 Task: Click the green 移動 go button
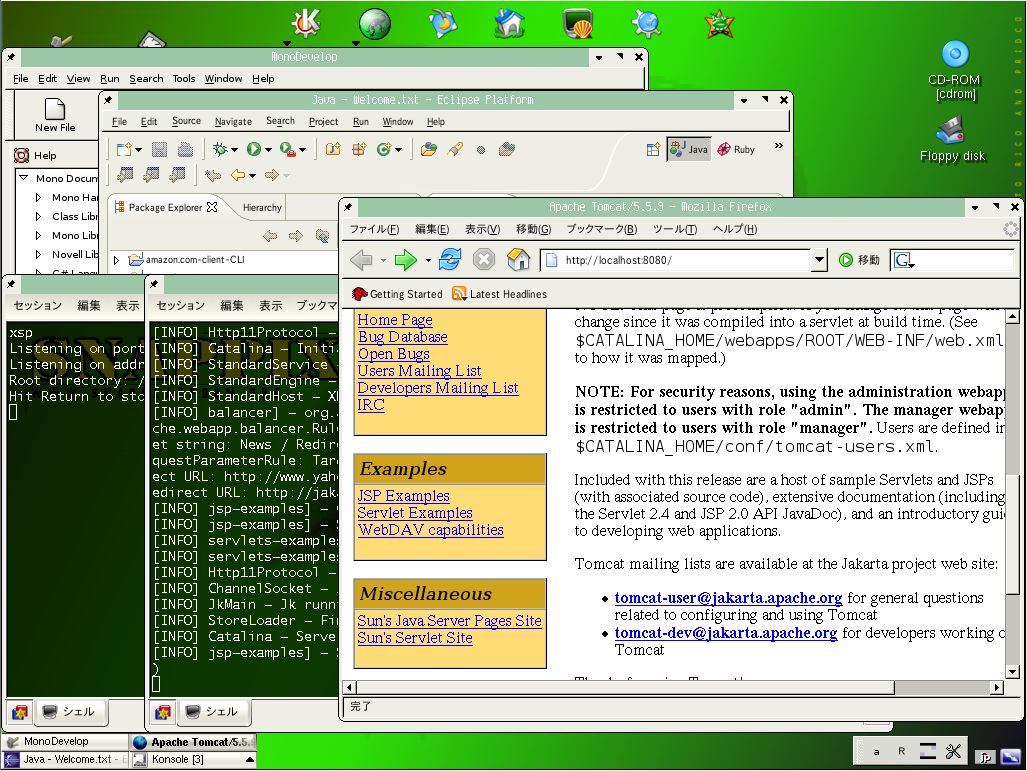pyautogui.click(x=859, y=260)
